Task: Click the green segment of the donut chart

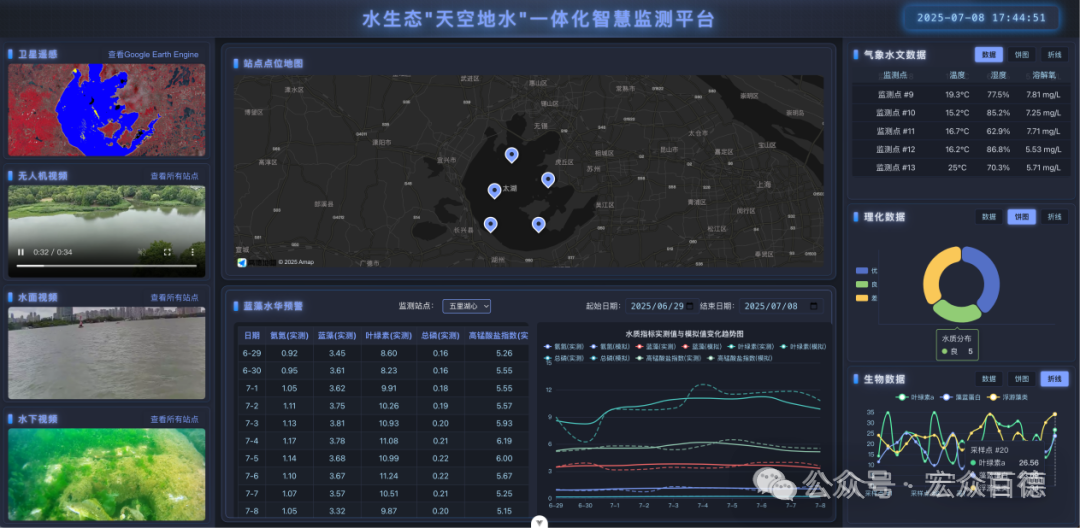Action: [x=957, y=312]
